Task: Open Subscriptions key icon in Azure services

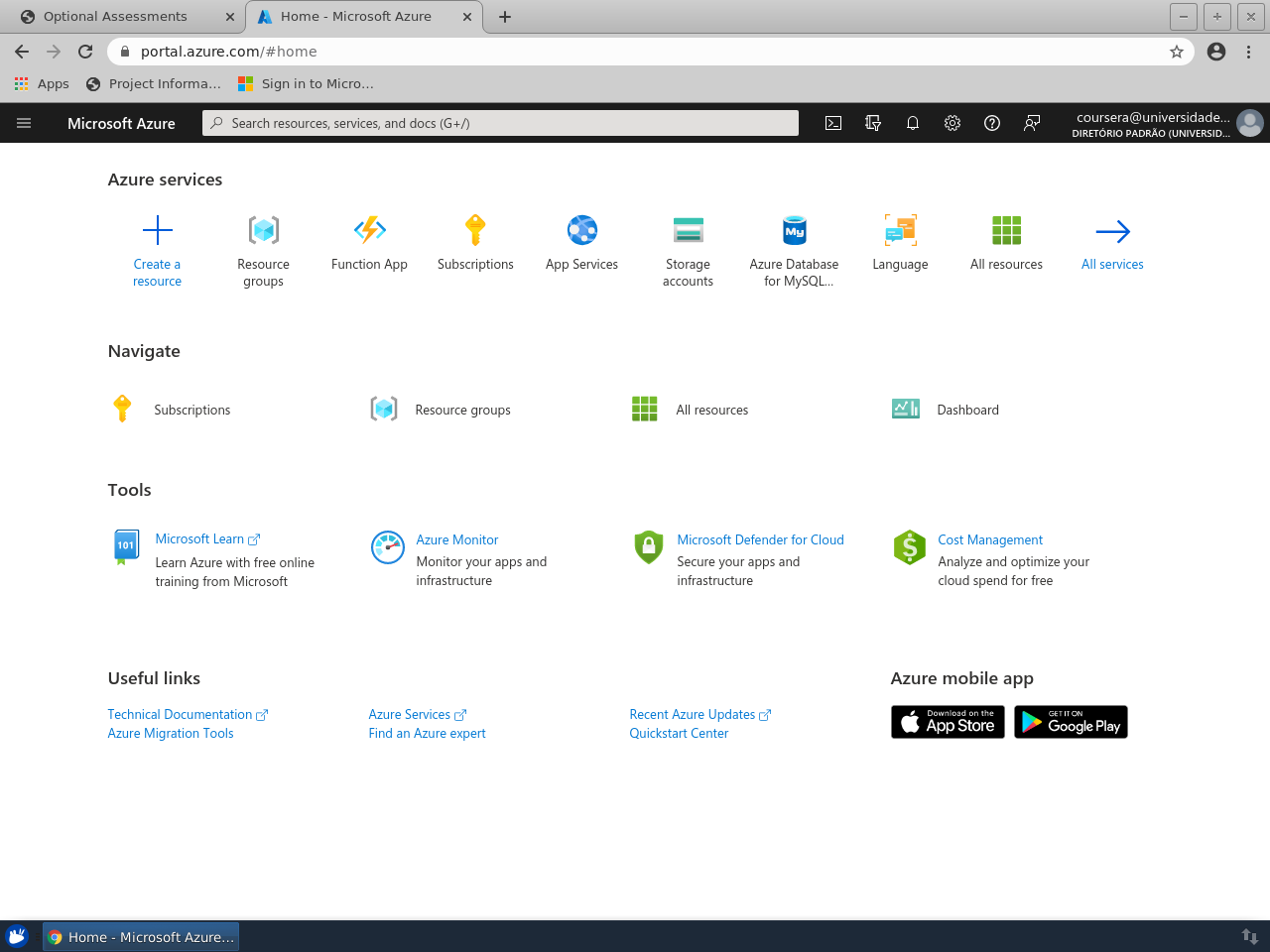Action: click(476, 230)
